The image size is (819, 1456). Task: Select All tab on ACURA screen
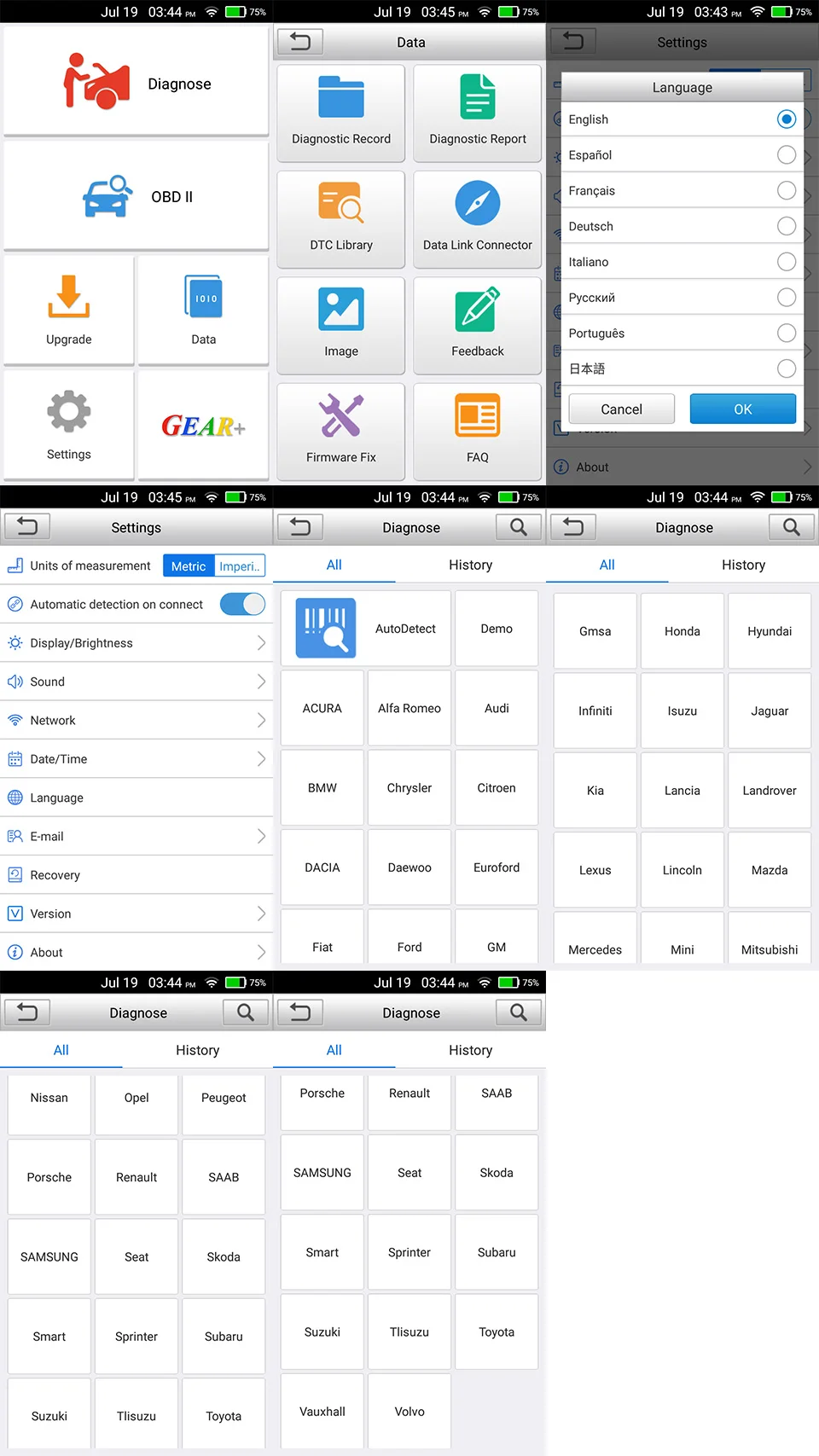(x=334, y=565)
